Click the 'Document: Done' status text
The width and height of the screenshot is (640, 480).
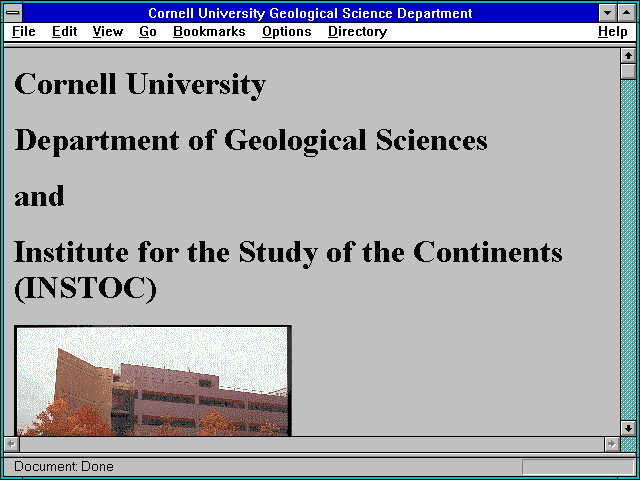click(x=64, y=466)
